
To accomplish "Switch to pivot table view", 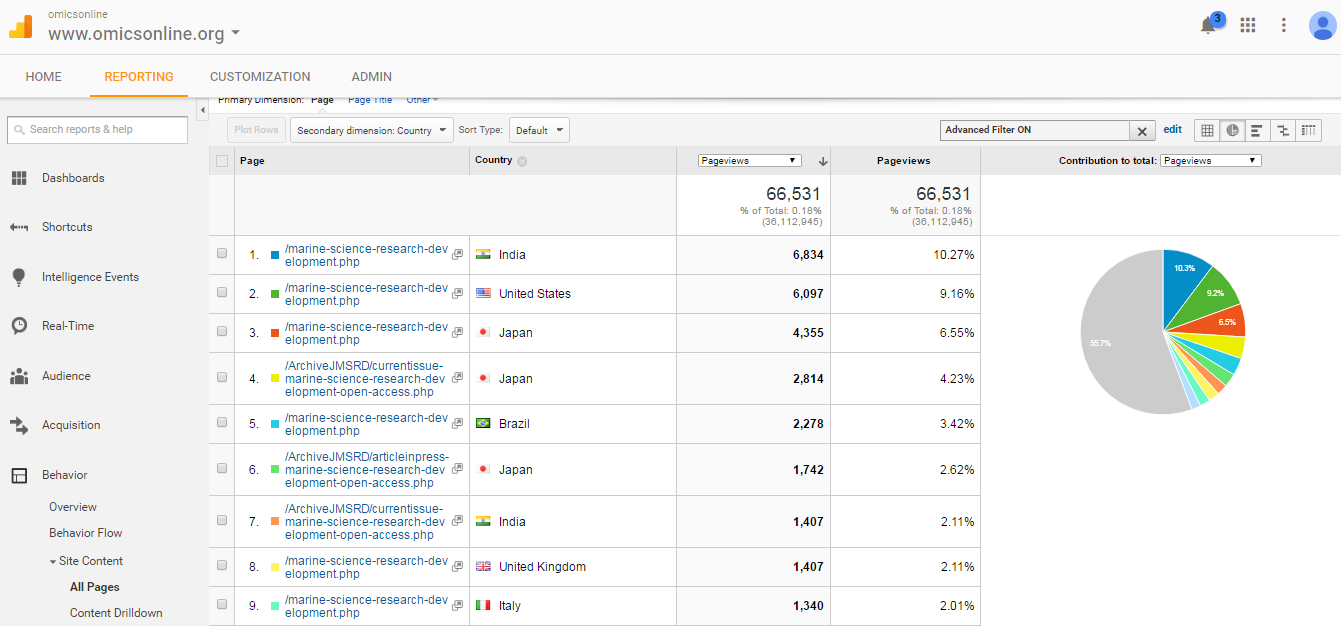I will point(1308,130).
